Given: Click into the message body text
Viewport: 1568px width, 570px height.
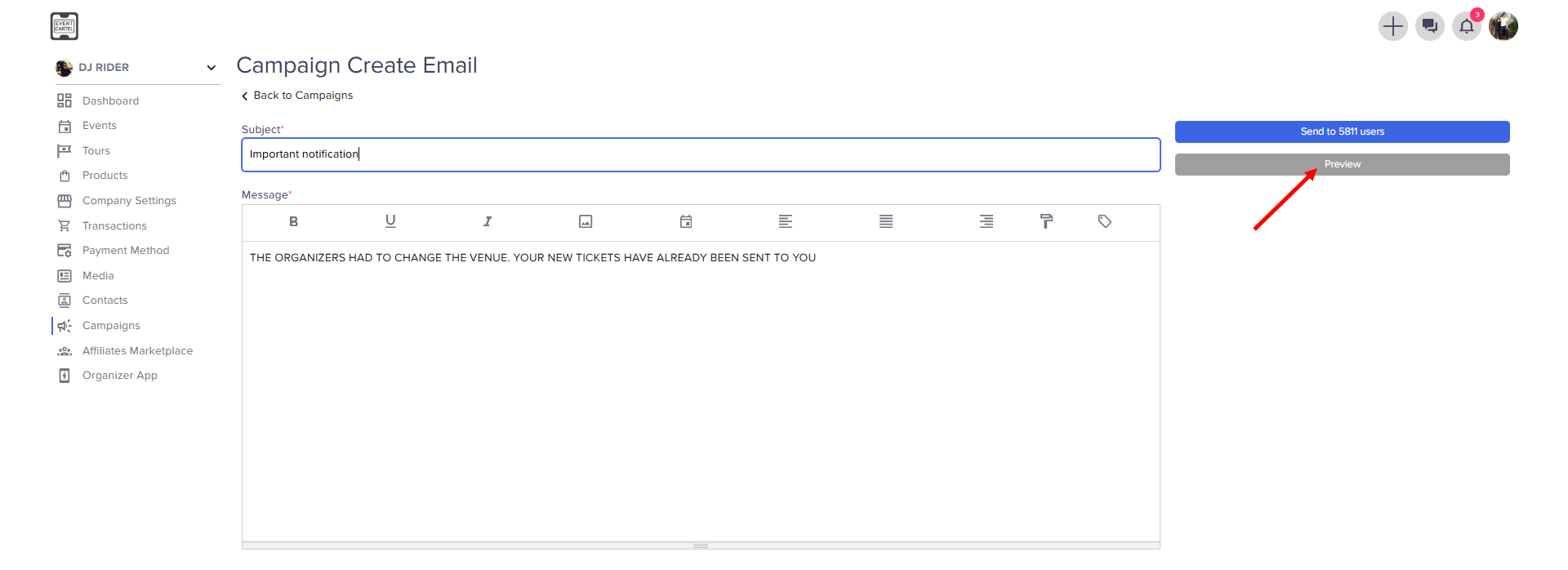Looking at the screenshot, I should (x=532, y=258).
